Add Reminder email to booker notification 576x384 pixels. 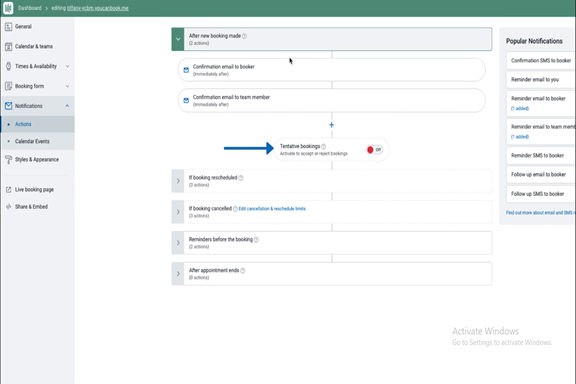coord(541,103)
